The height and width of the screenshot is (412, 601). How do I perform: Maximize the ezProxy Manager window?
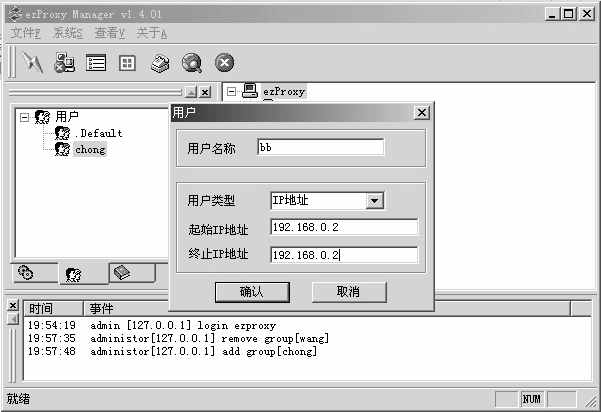tap(569, 15)
